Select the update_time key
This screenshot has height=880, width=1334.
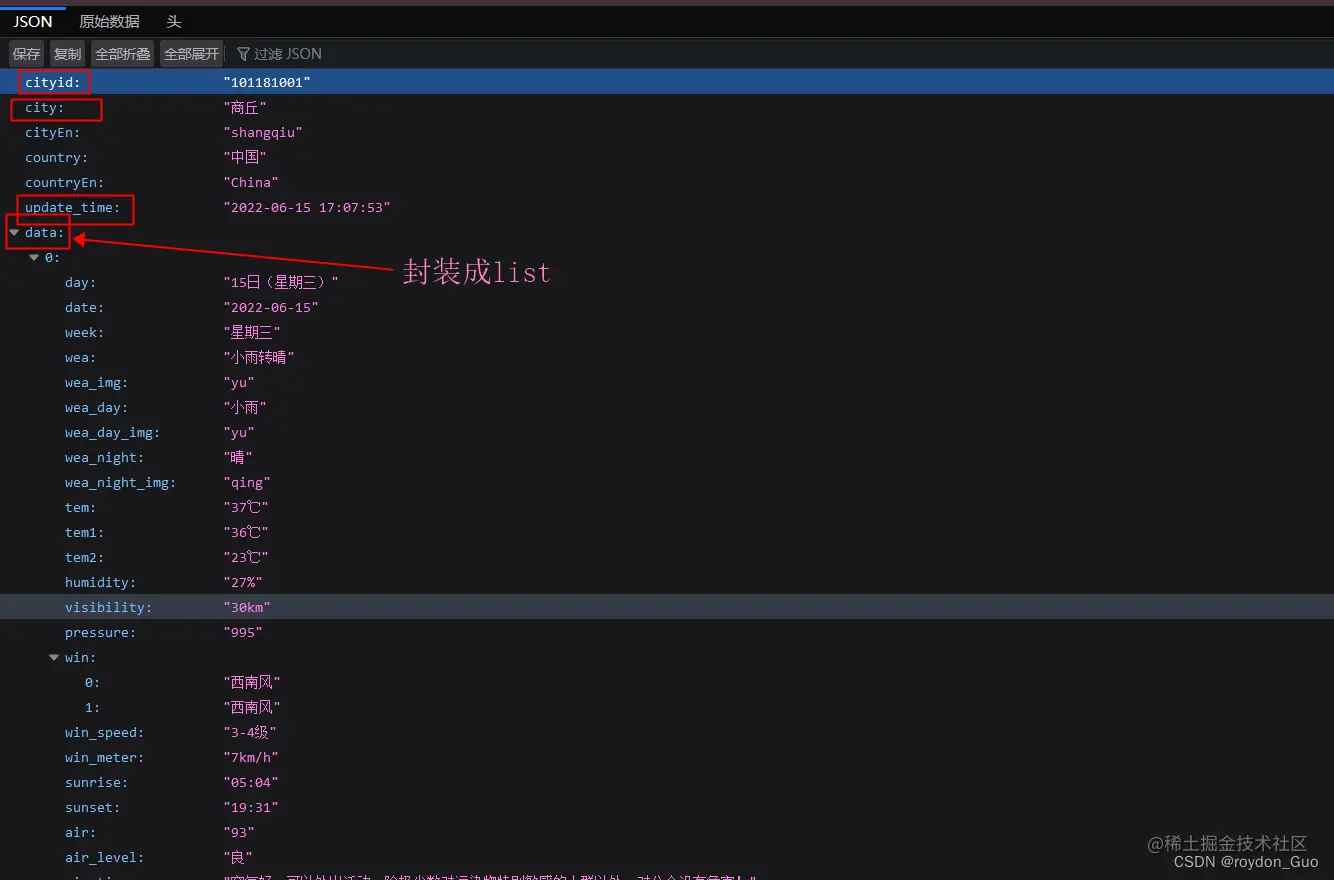(72, 207)
